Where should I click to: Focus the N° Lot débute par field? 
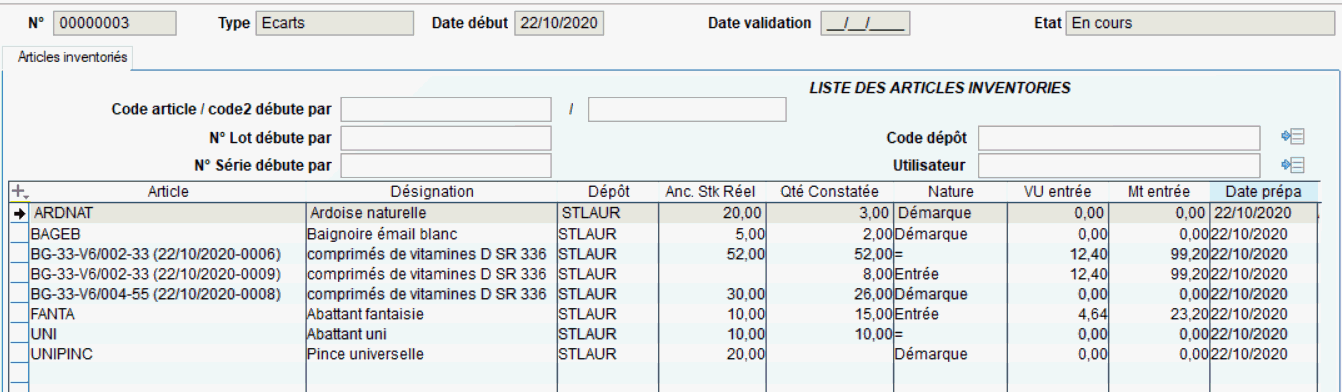[446, 137]
